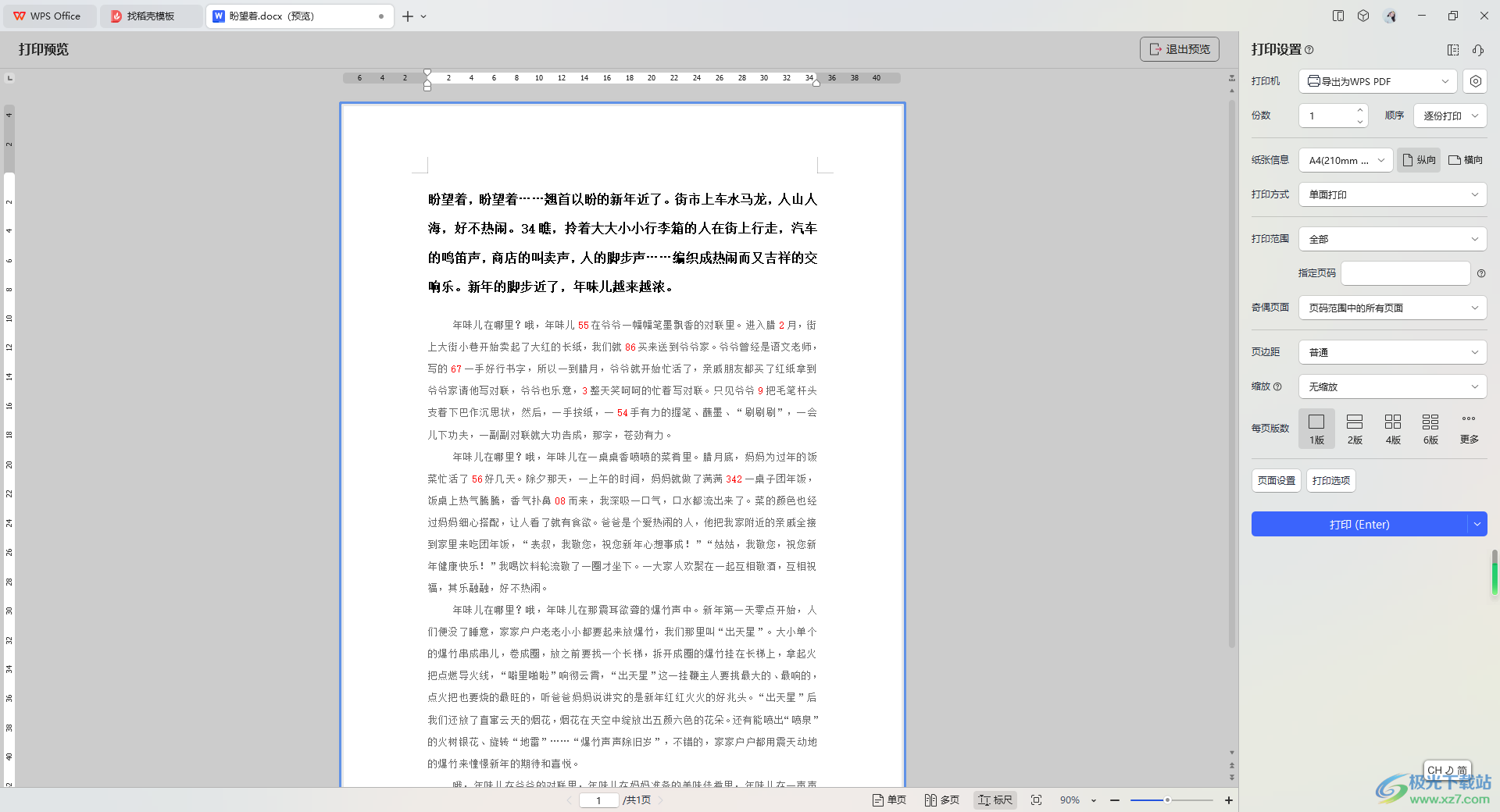1500x812 pixels.
Task: Click the print settings help icon
Action: 1309,50
